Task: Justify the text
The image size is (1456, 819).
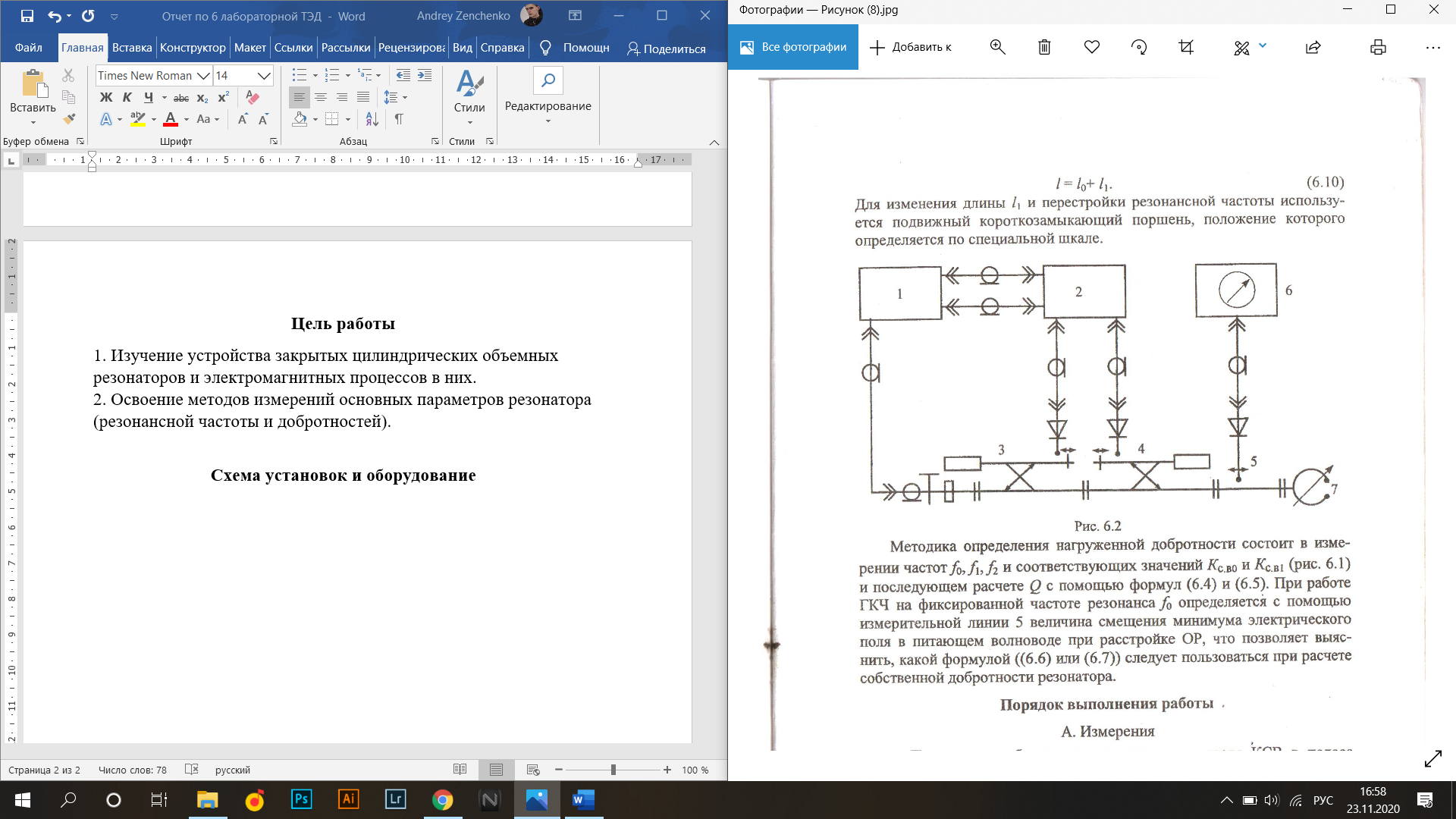Action: 363,97
